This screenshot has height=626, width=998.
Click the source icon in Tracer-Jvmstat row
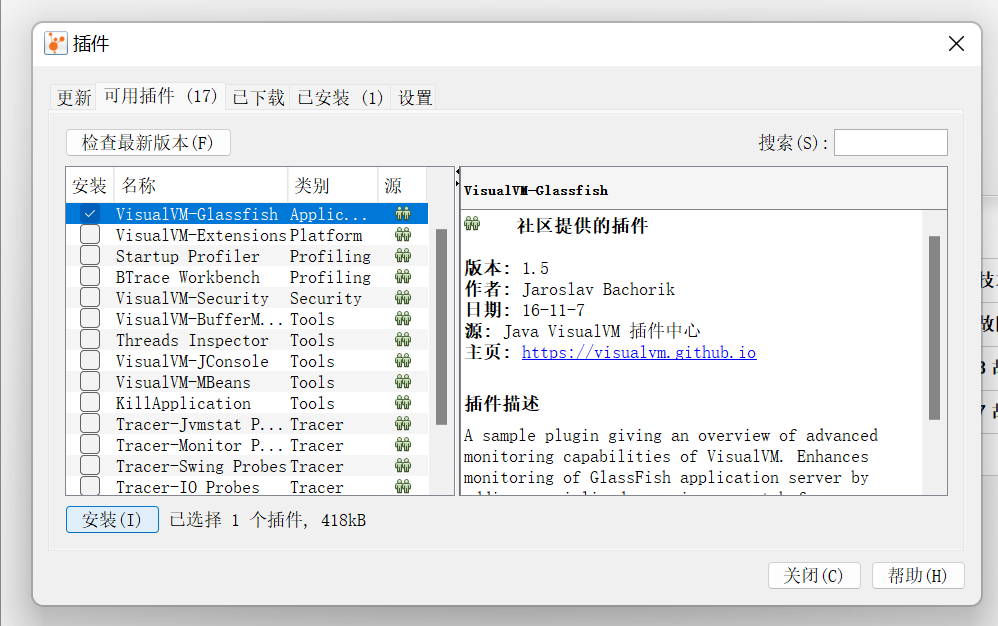click(x=403, y=424)
